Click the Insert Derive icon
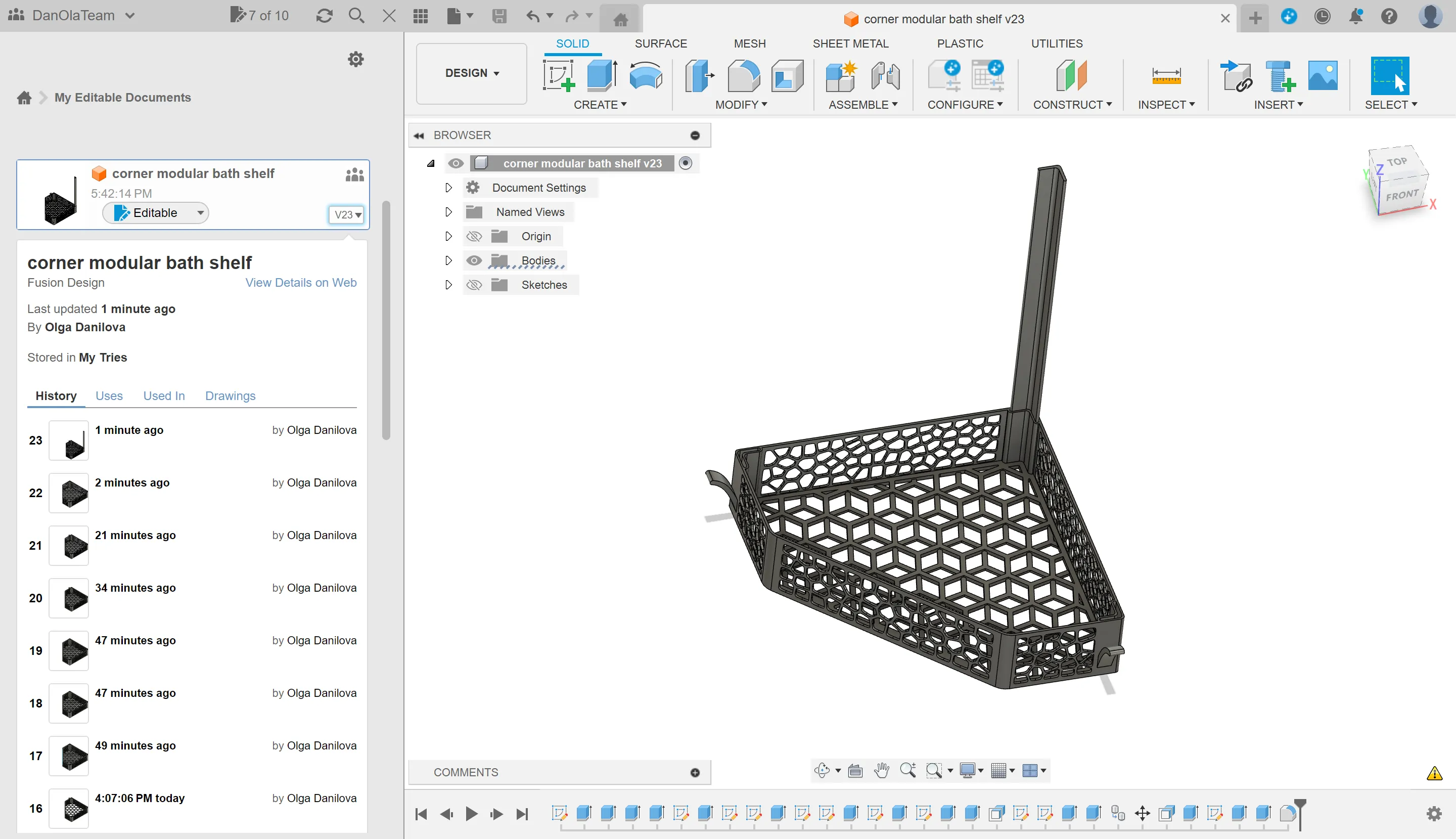This screenshot has height=839, width=1456. tap(1236, 75)
